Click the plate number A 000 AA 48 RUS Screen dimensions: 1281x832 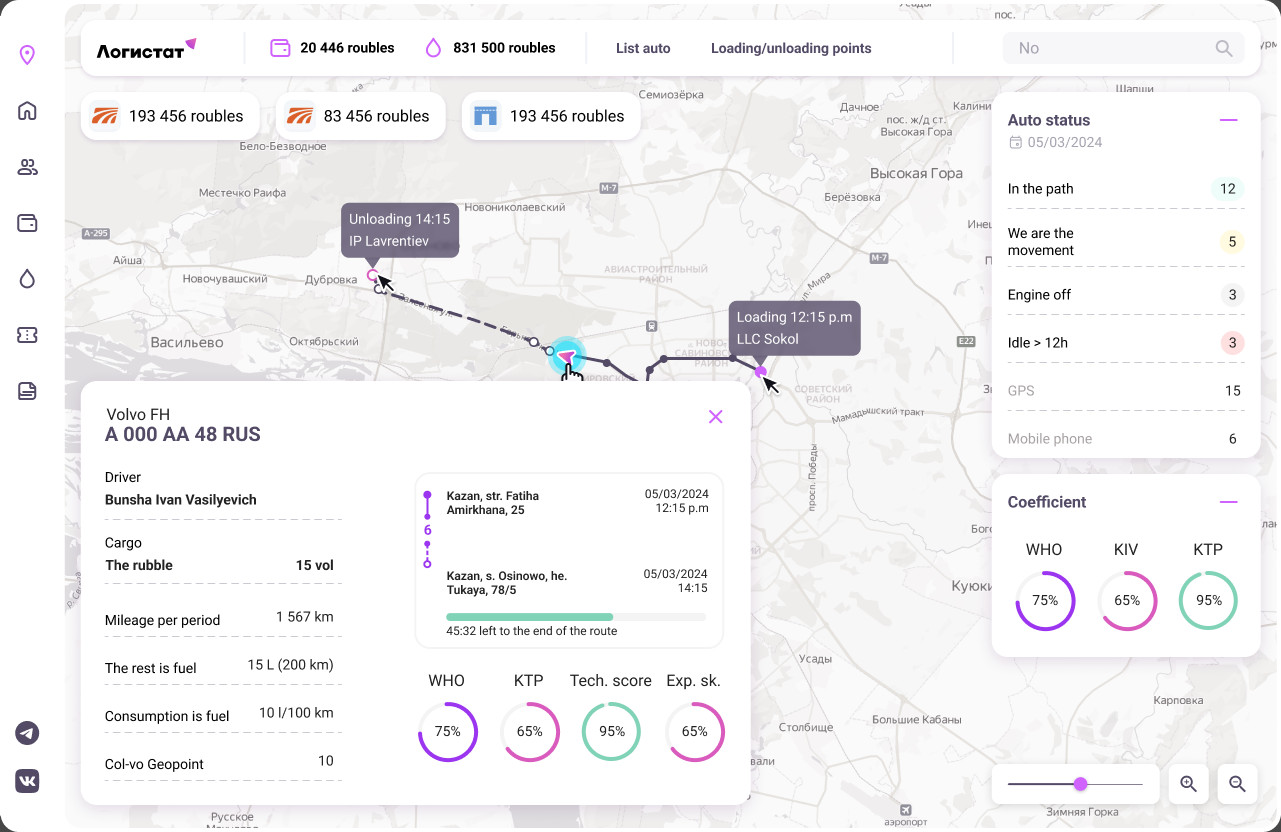(x=183, y=435)
